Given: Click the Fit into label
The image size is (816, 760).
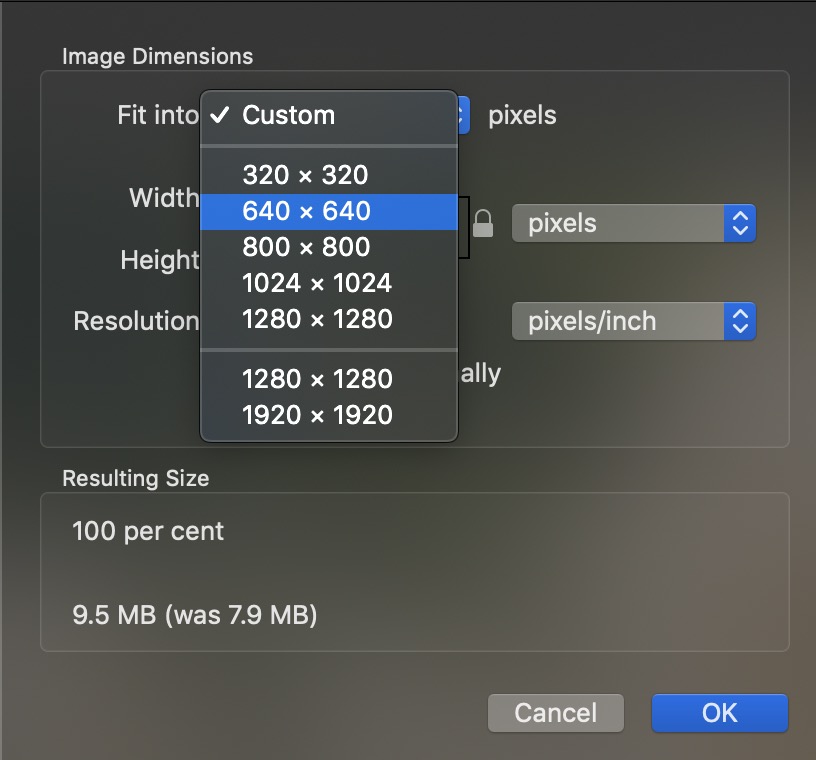Looking at the screenshot, I should [x=157, y=115].
